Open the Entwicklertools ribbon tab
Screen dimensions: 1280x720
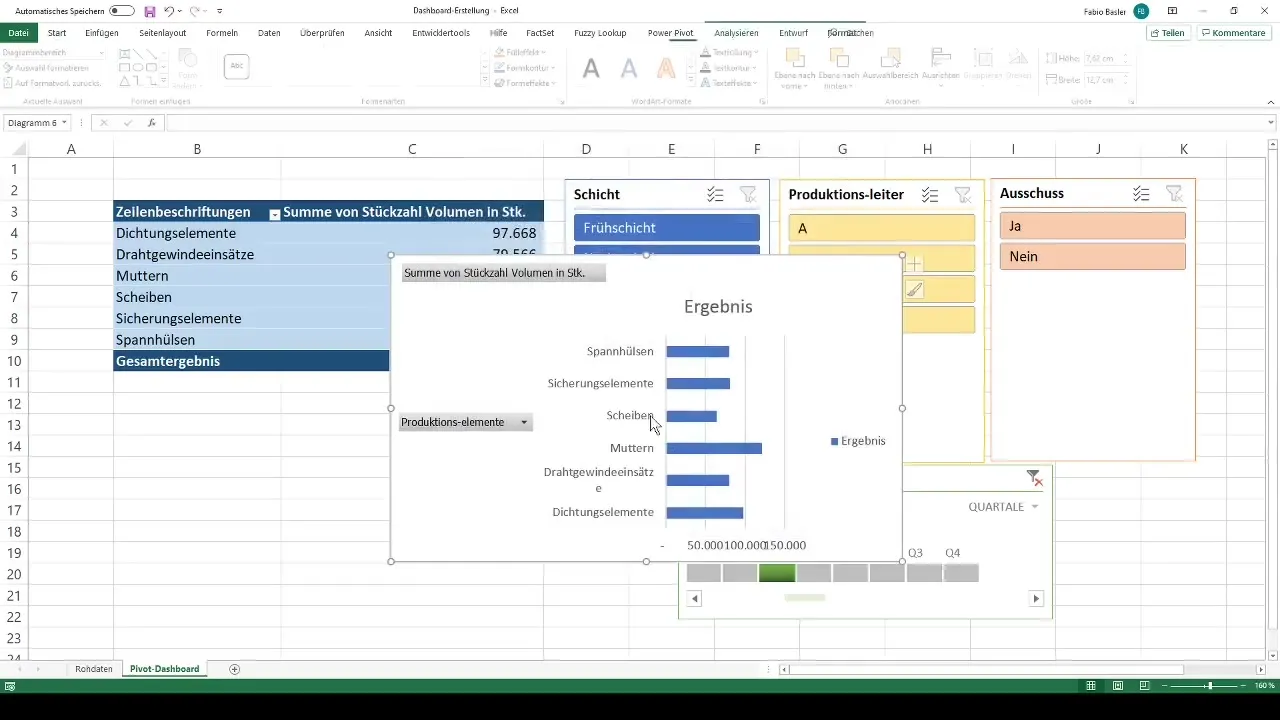(x=440, y=33)
